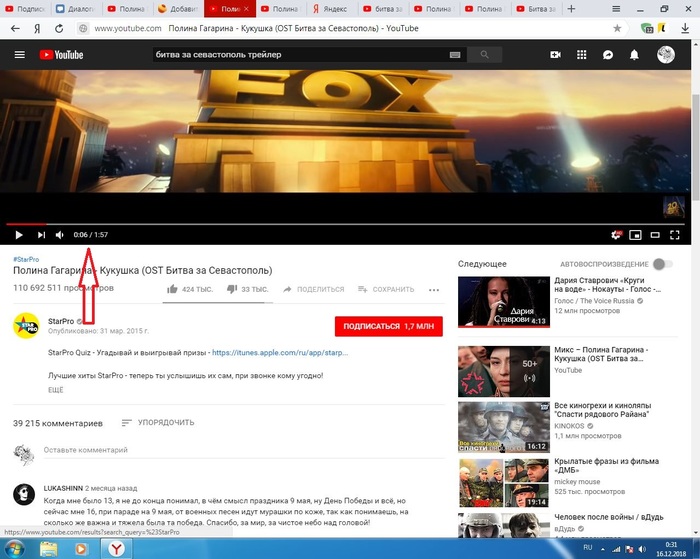
Task: Open the three-dot more actions menu
Action: [434, 289]
